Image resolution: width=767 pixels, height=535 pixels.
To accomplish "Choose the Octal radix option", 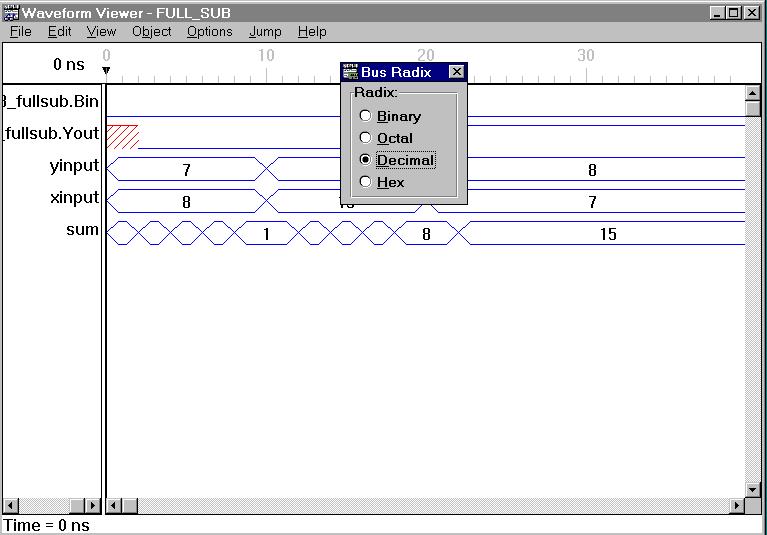I will pyautogui.click(x=366, y=138).
